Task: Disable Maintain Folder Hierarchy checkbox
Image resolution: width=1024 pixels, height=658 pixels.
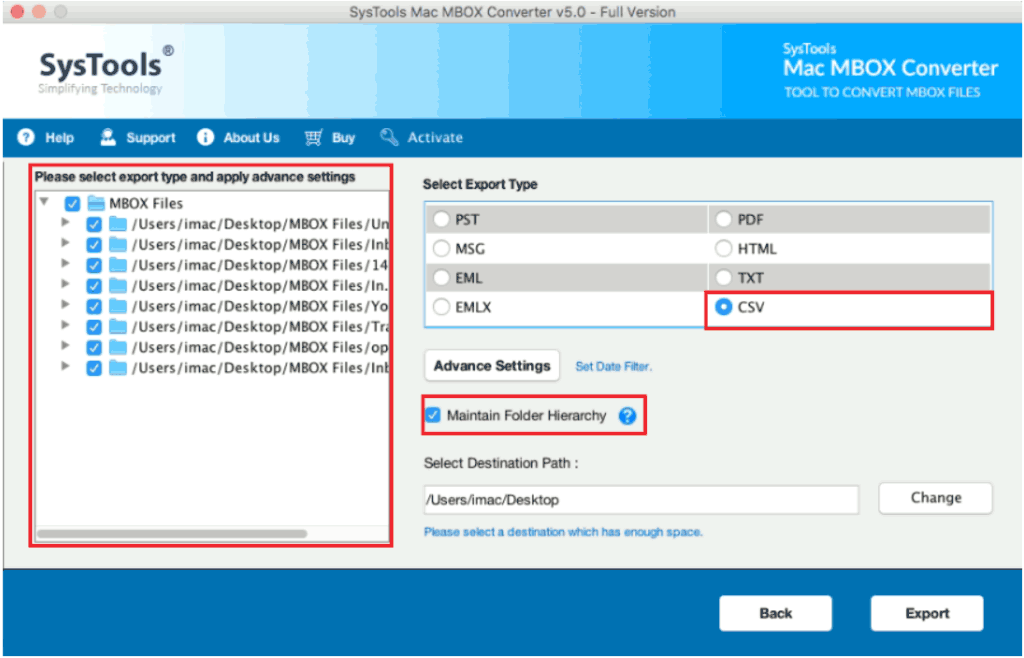Action: point(432,415)
